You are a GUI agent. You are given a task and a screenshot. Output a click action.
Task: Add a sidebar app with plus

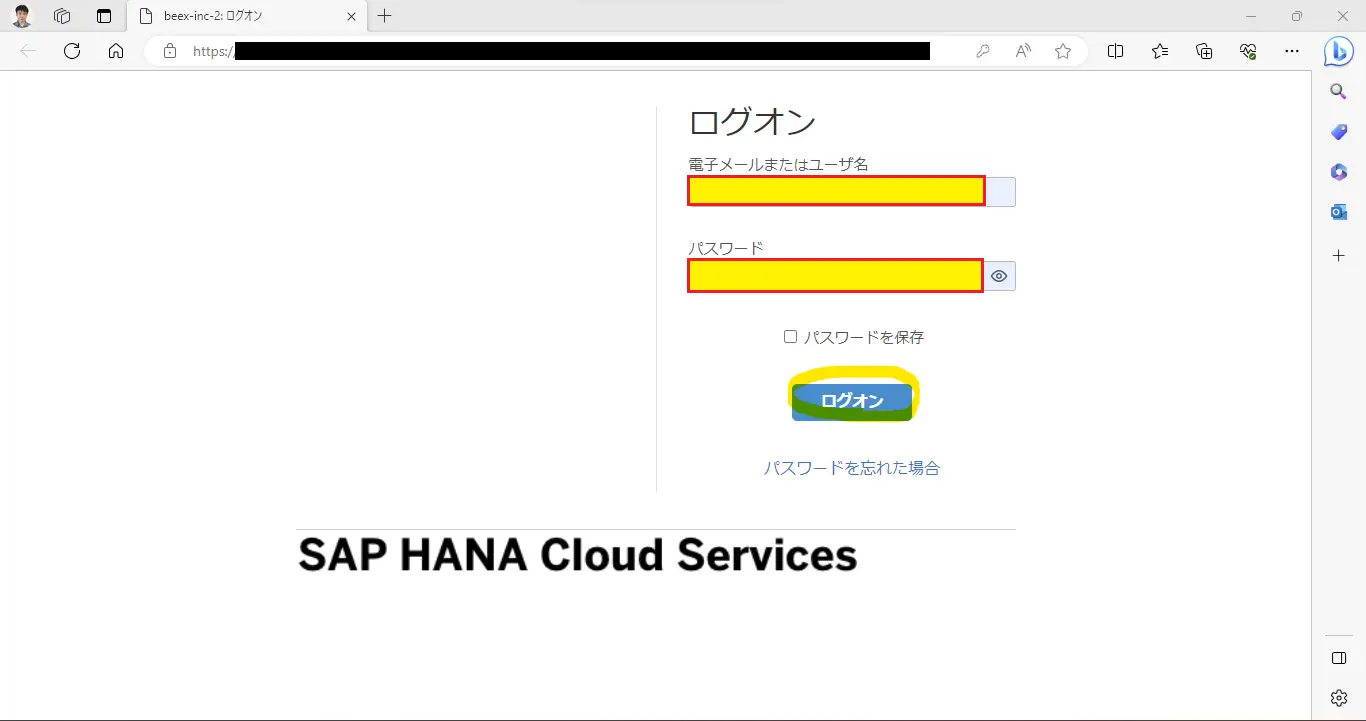[x=1339, y=256]
